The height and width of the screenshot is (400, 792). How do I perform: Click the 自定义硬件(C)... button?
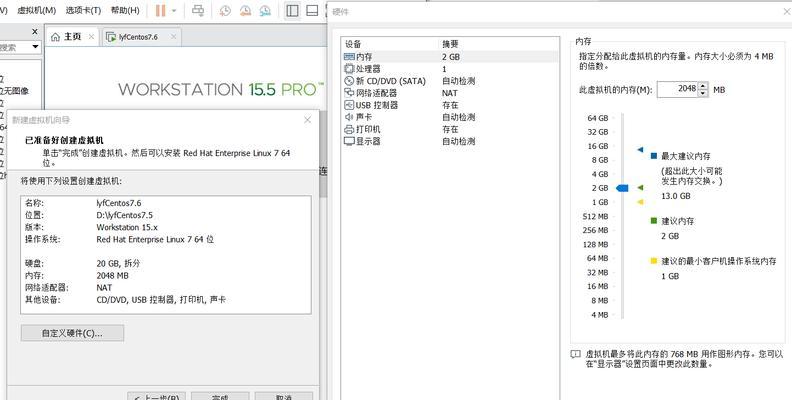point(72,333)
